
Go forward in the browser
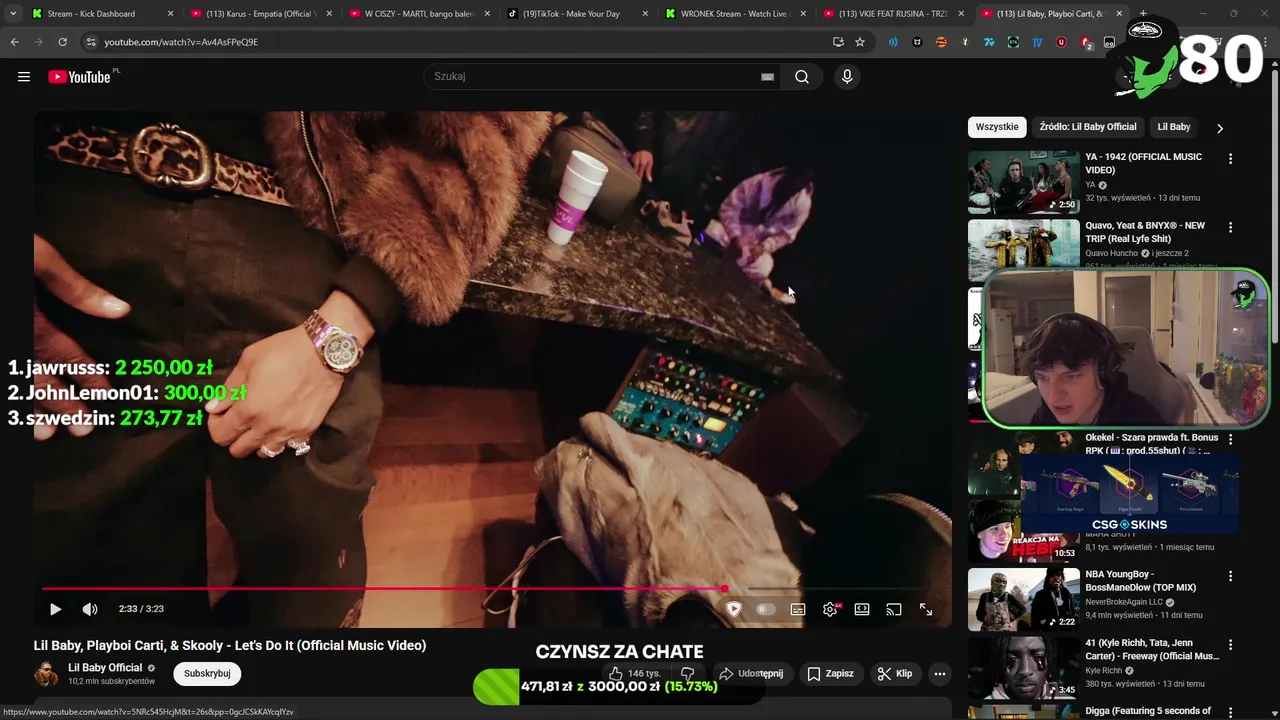pyautogui.click(x=39, y=42)
